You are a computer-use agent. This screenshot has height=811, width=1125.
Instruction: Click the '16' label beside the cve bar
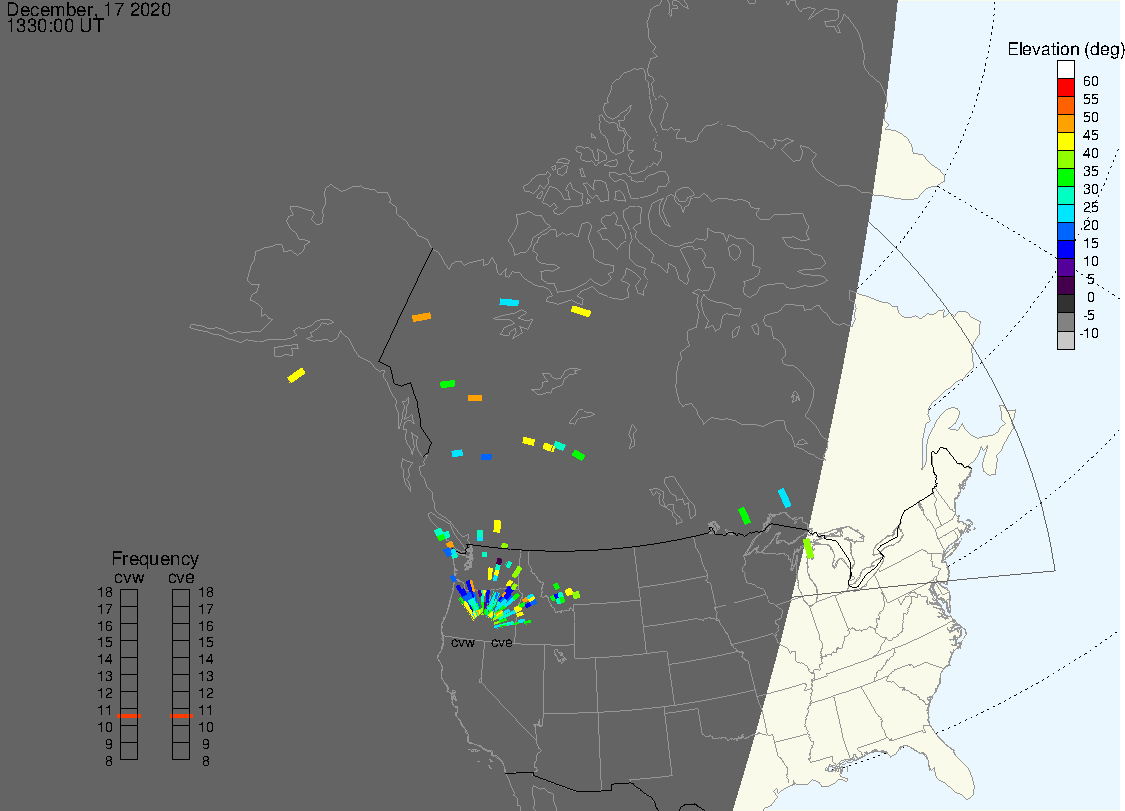pos(206,627)
